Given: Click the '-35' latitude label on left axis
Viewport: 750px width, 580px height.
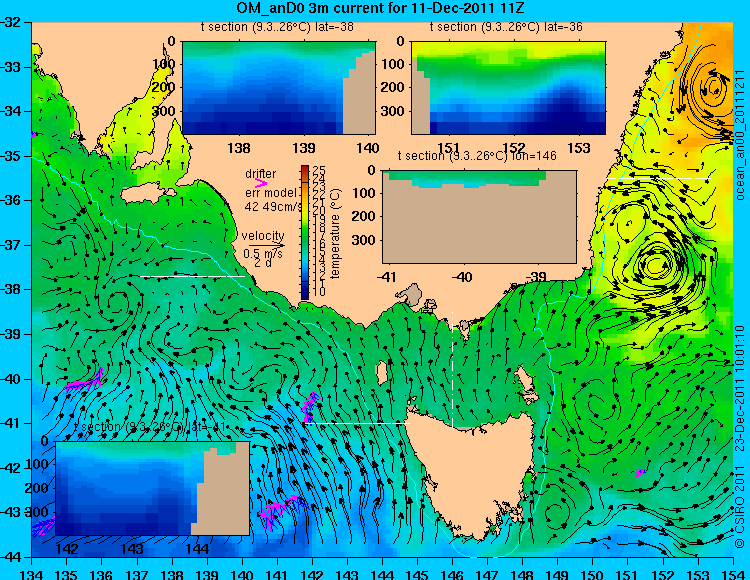Looking at the screenshot, I should (x=11, y=156).
